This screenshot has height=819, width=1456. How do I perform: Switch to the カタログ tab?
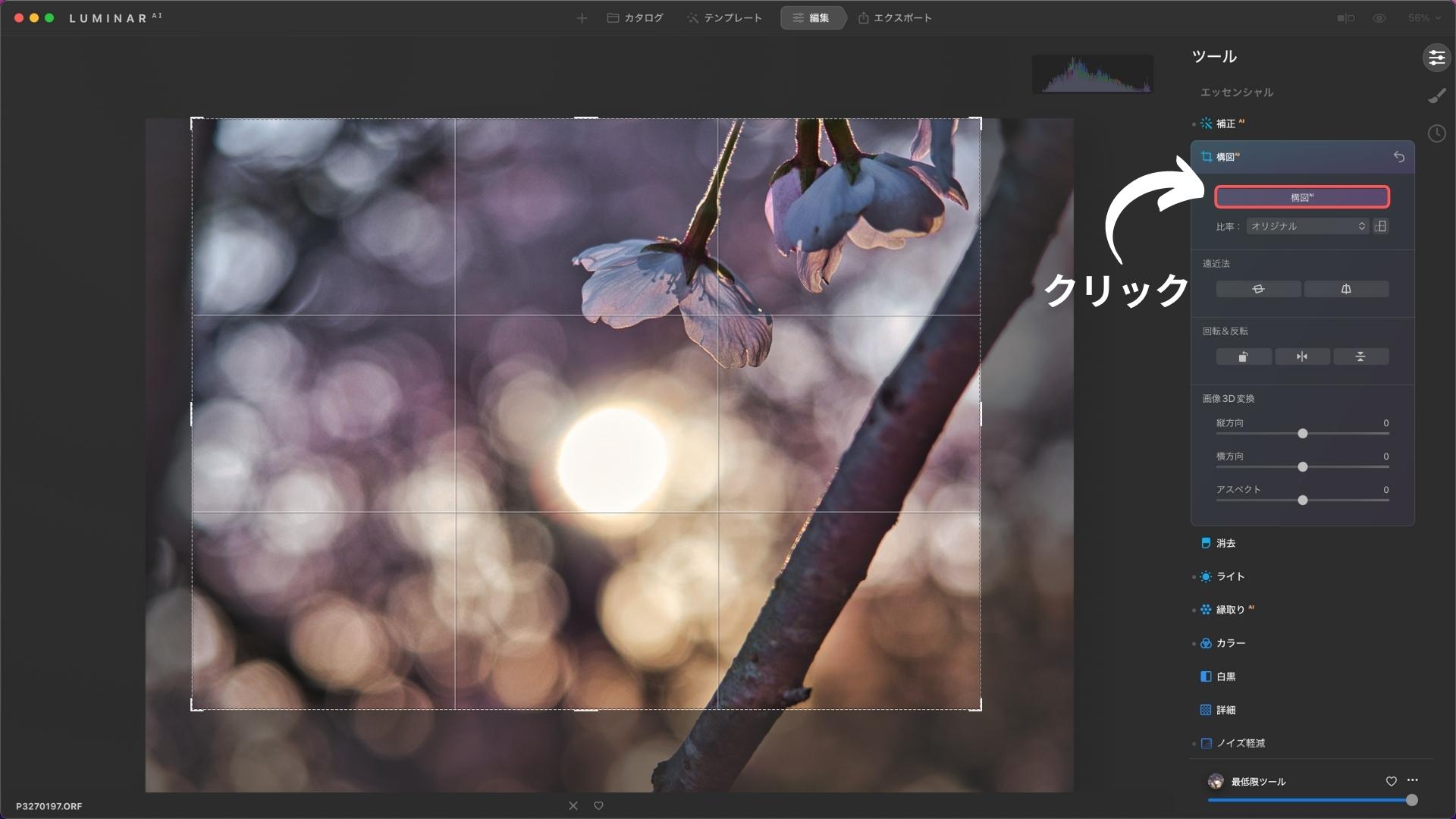(635, 18)
